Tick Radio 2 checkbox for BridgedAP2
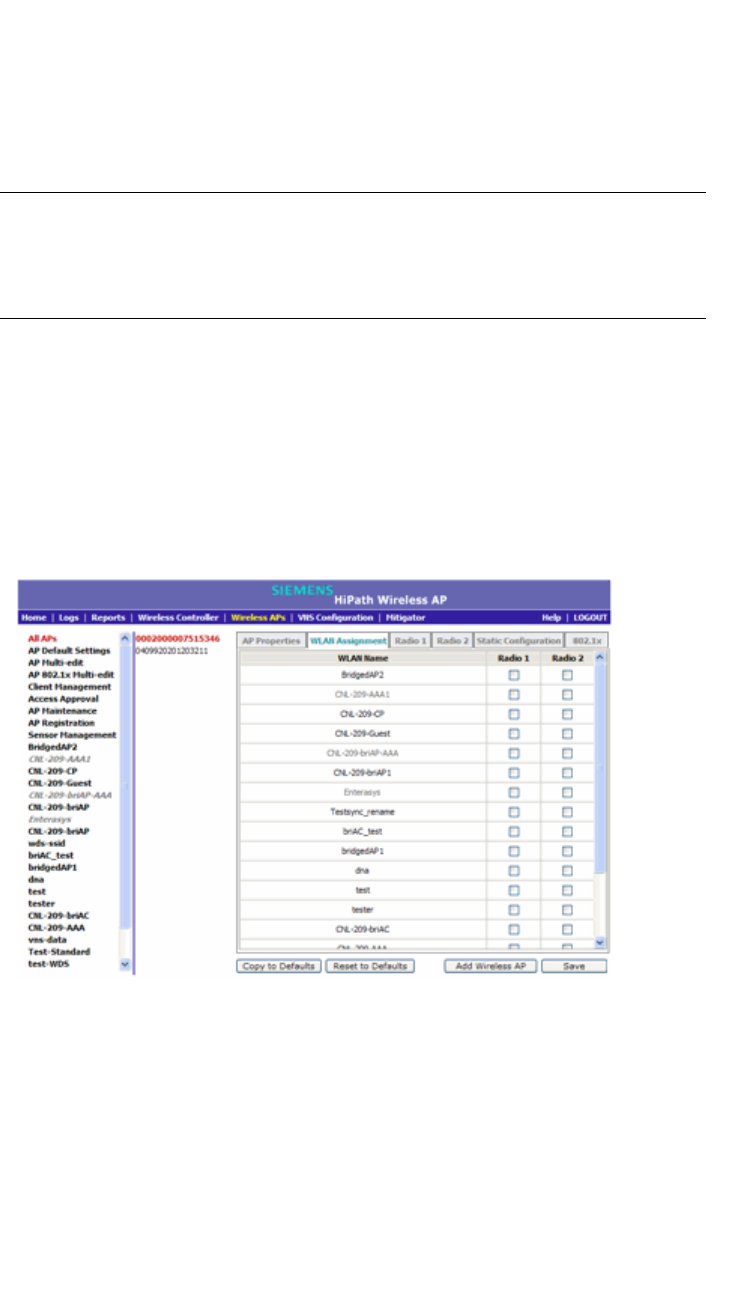This screenshot has height=1314, width=753. tap(567, 676)
